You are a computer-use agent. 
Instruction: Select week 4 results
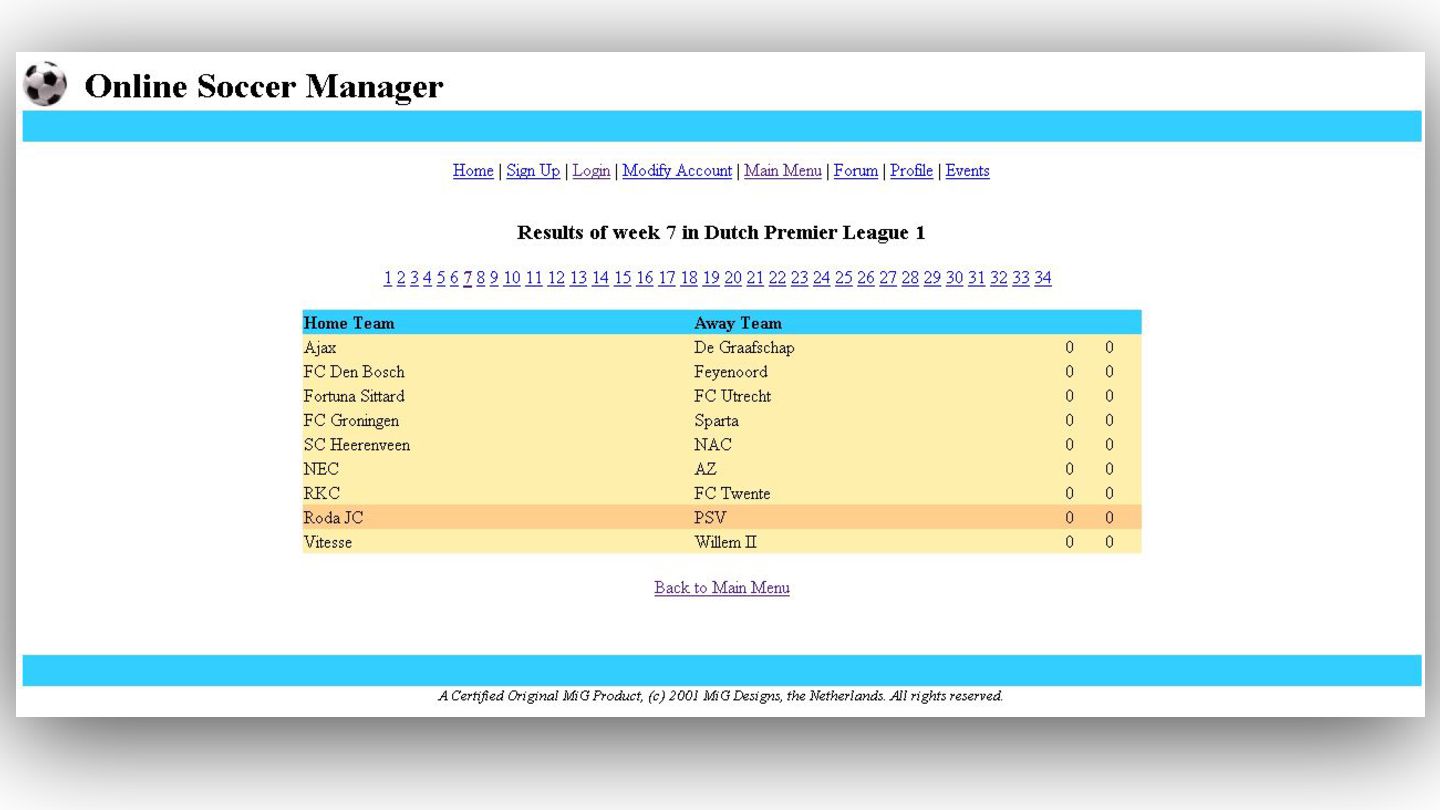[427, 277]
